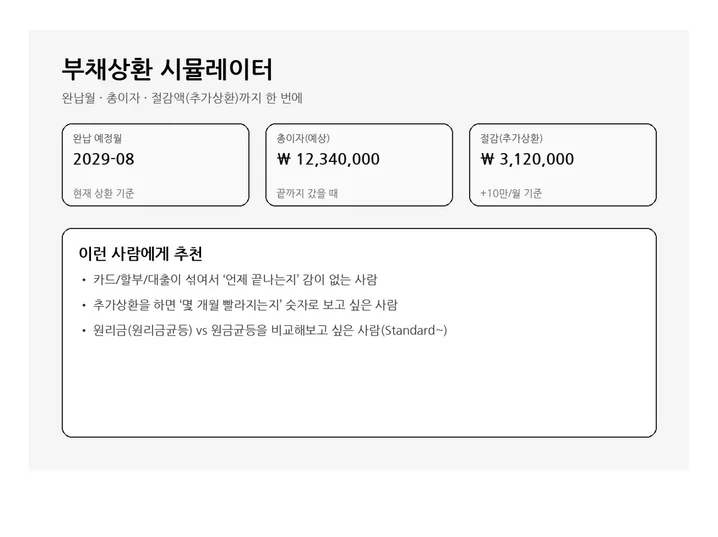Select the subtitle text under the title

[x=181, y=99]
